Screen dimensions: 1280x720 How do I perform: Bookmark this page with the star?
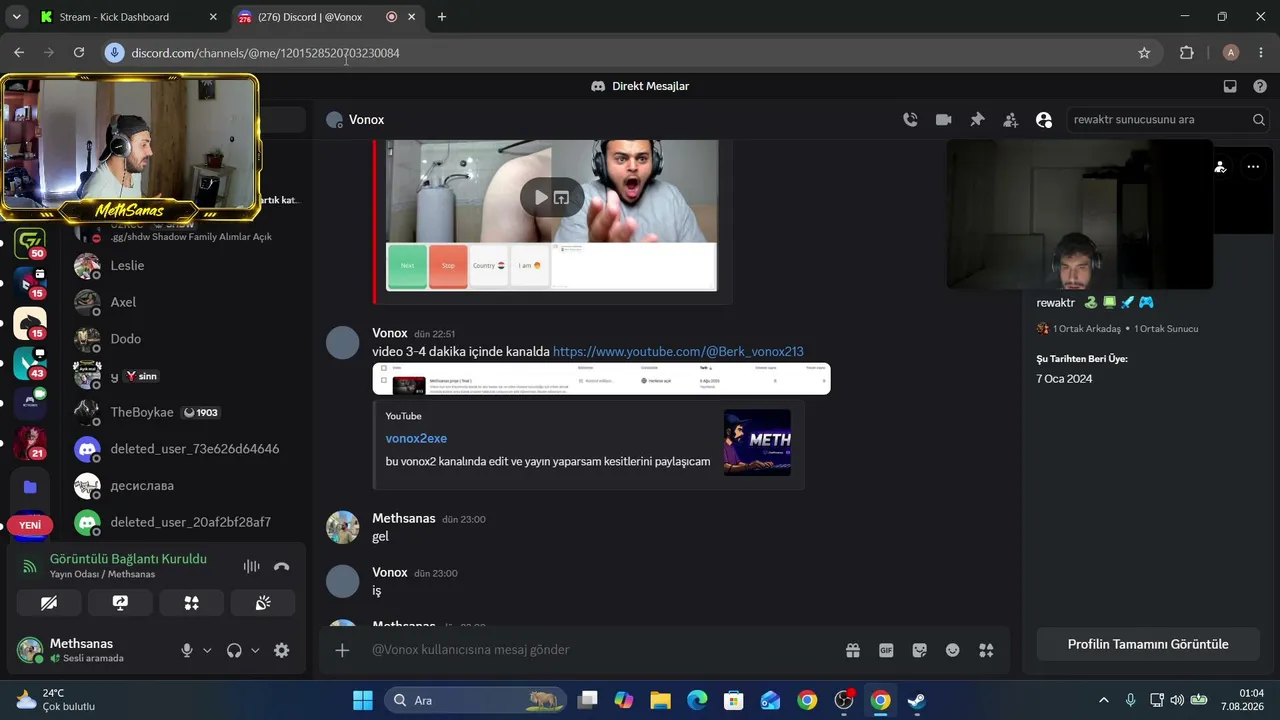1144,53
